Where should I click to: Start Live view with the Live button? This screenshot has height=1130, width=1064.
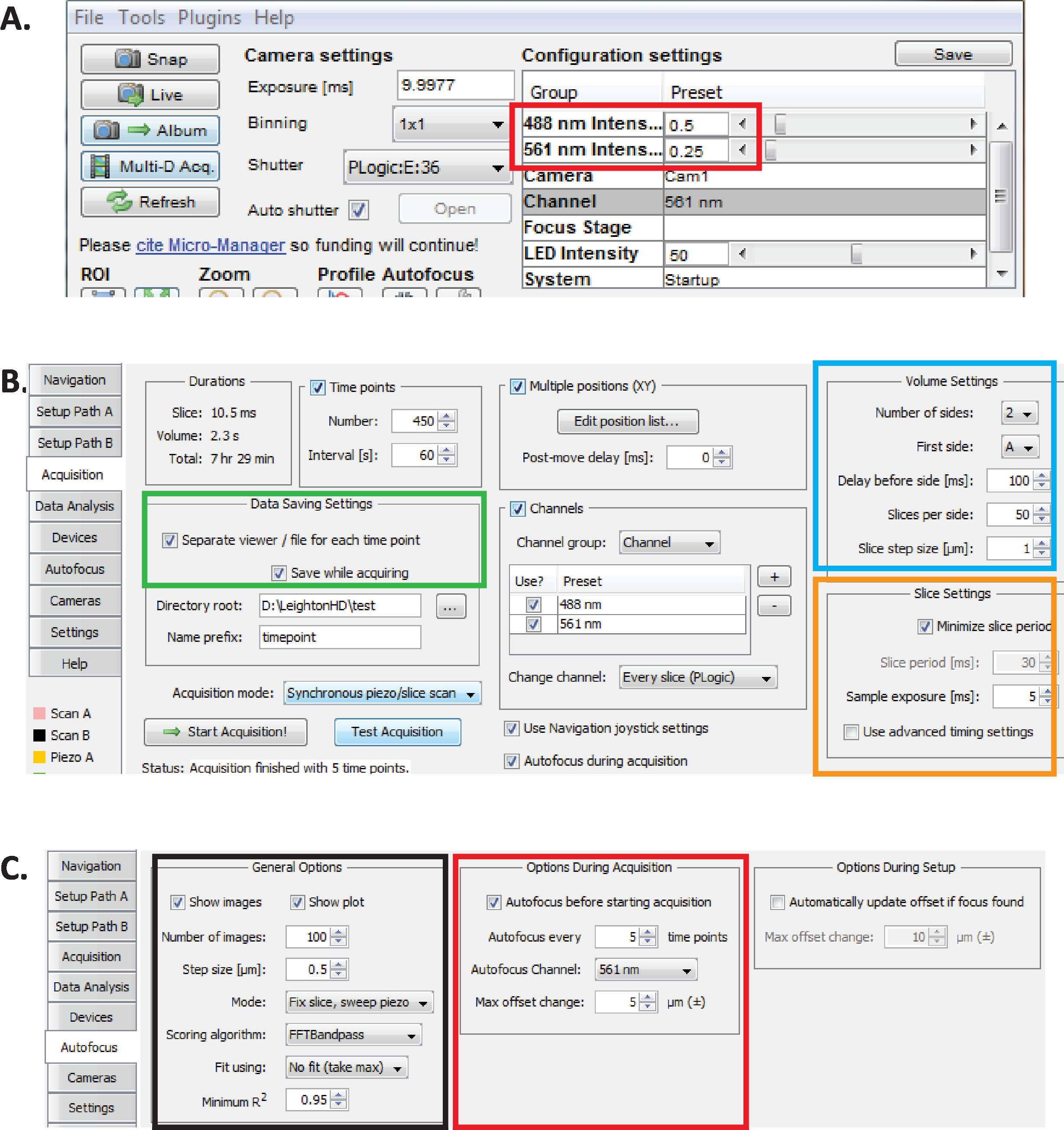(x=150, y=94)
